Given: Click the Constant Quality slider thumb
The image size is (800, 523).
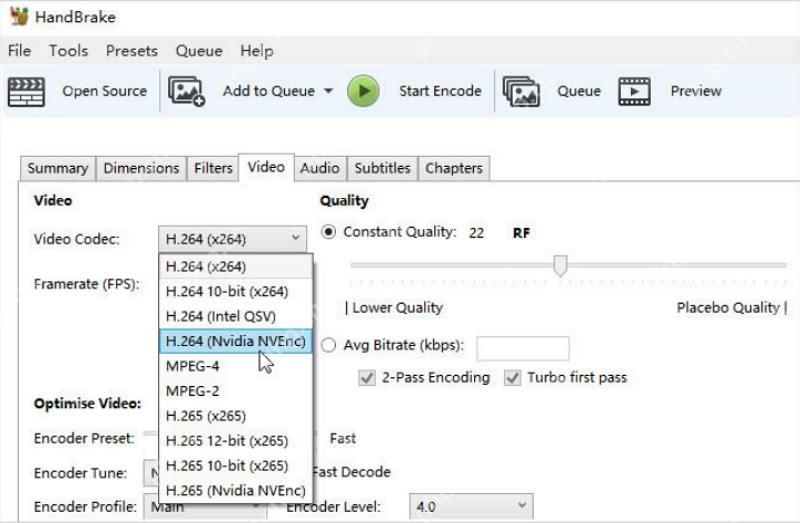Looking at the screenshot, I should (x=560, y=266).
